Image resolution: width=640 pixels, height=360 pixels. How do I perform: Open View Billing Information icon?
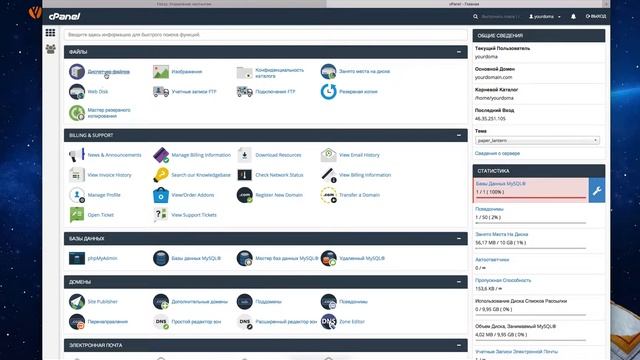point(328,175)
